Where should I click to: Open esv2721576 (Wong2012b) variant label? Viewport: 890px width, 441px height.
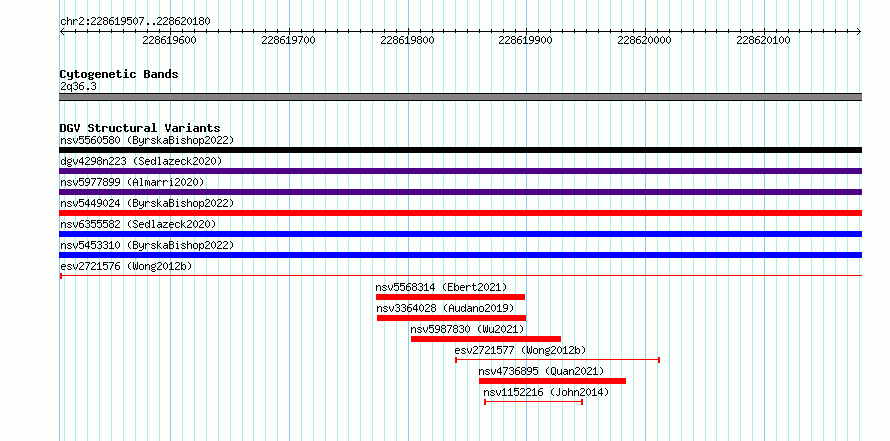pyautogui.click(x=126, y=266)
